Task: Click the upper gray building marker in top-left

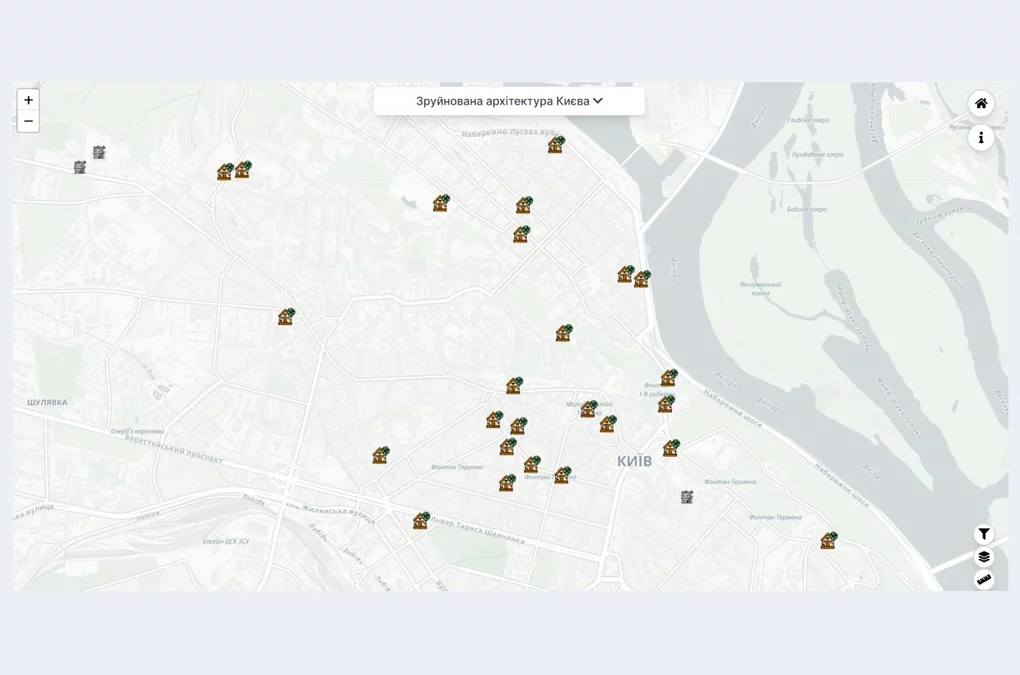Action: (x=99, y=153)
